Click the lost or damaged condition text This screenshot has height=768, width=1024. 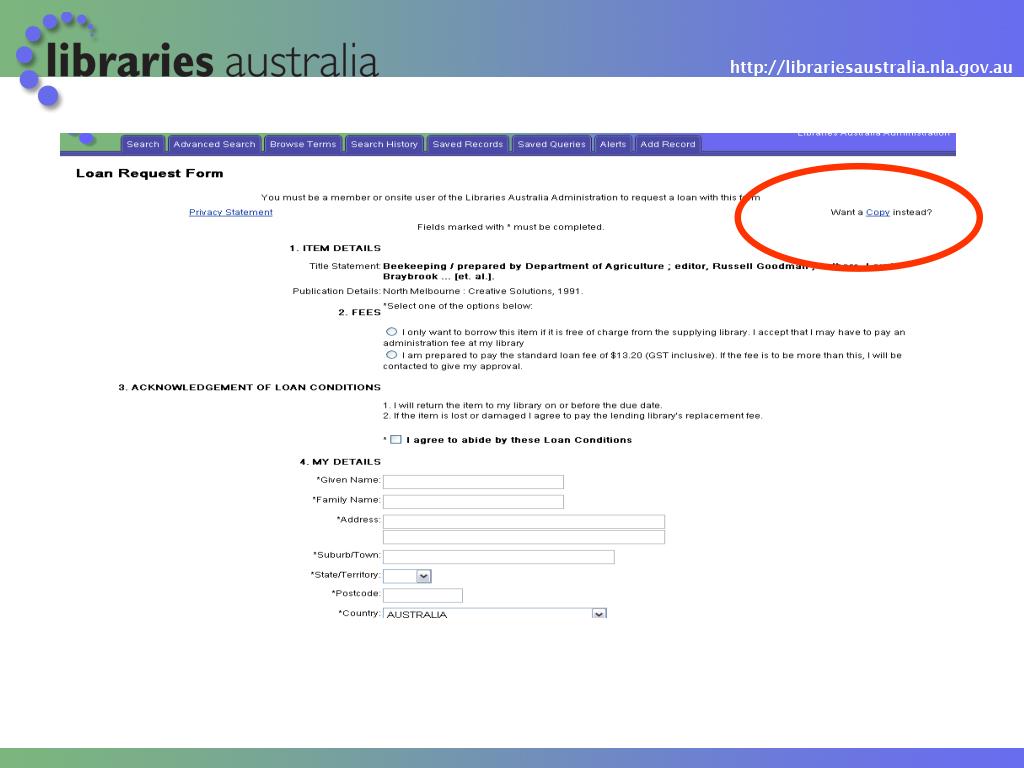point(573,415)
